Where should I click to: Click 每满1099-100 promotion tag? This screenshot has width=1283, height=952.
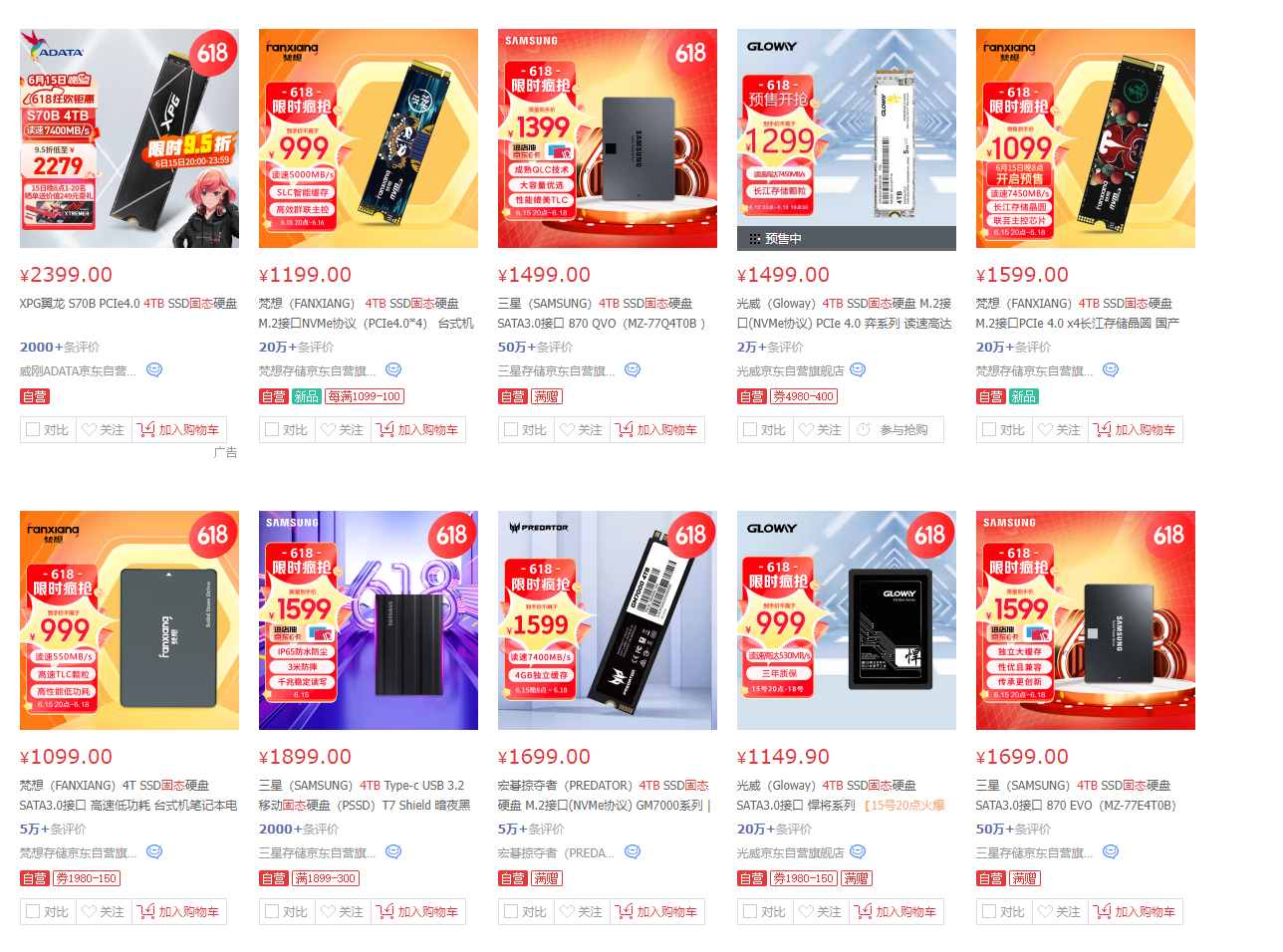click(x=365, y=396)
